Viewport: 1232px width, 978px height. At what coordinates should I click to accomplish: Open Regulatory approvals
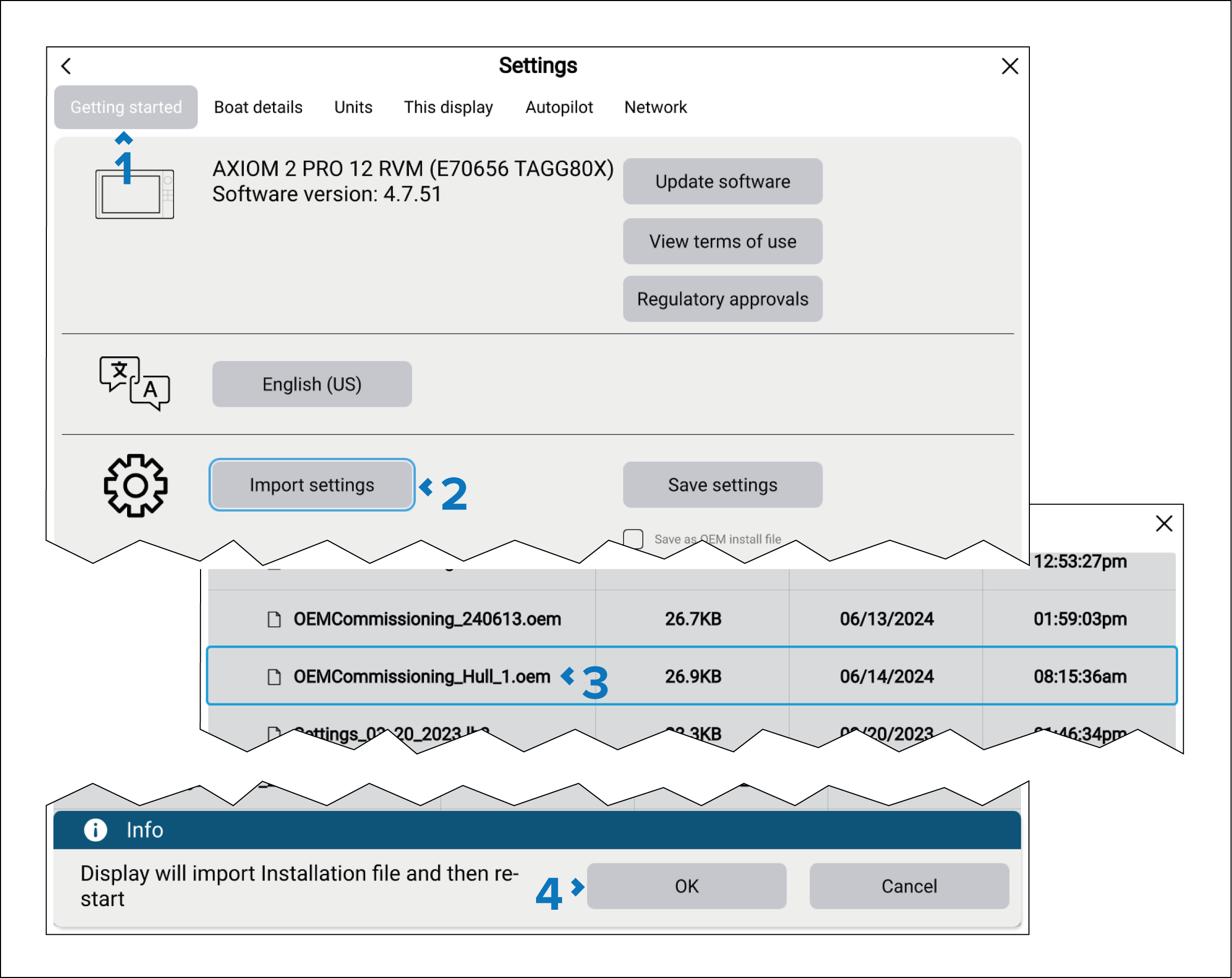723,299
